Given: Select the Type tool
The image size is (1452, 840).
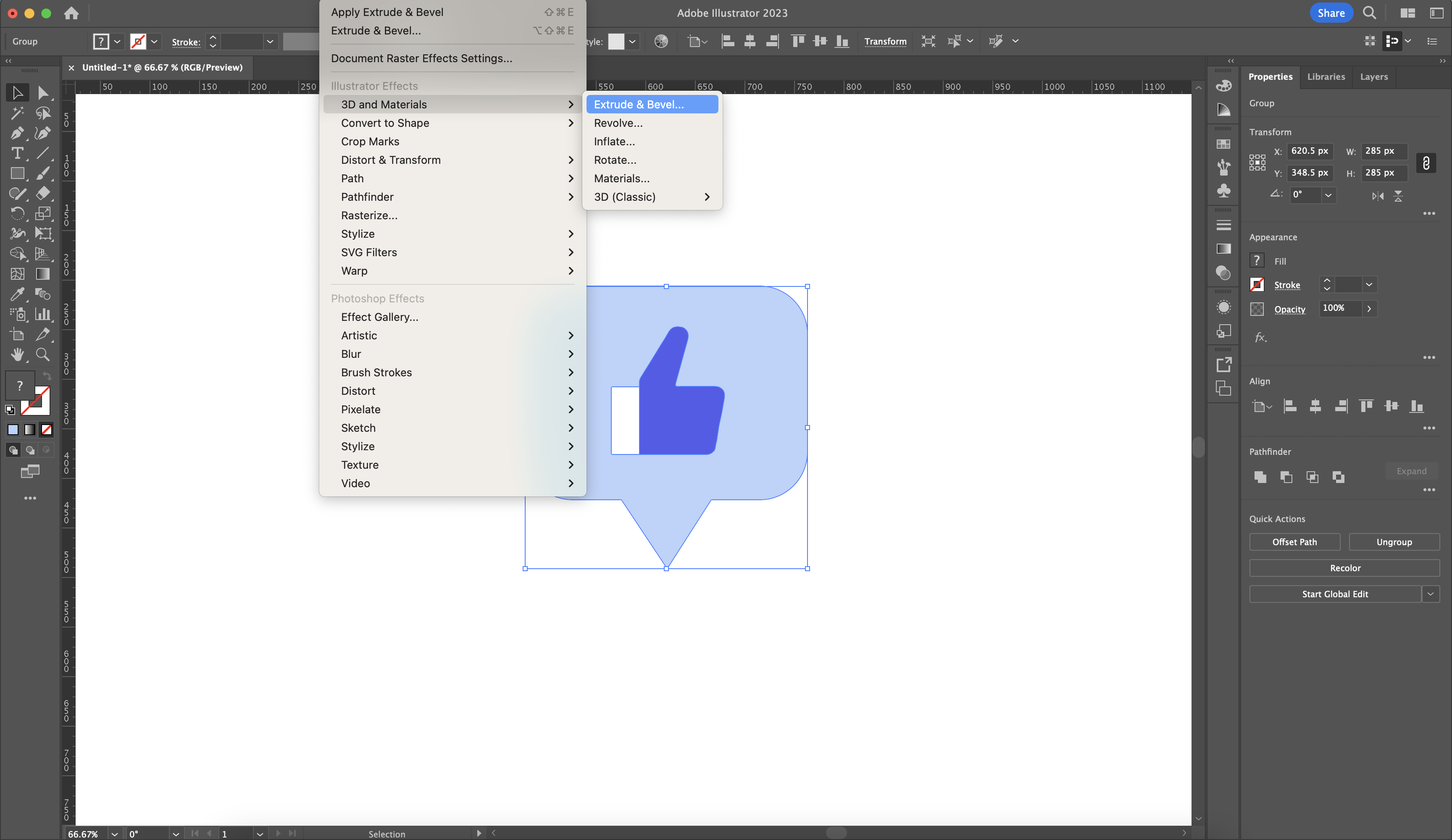Looking at the screenshot, I should (x=17, y=153).
